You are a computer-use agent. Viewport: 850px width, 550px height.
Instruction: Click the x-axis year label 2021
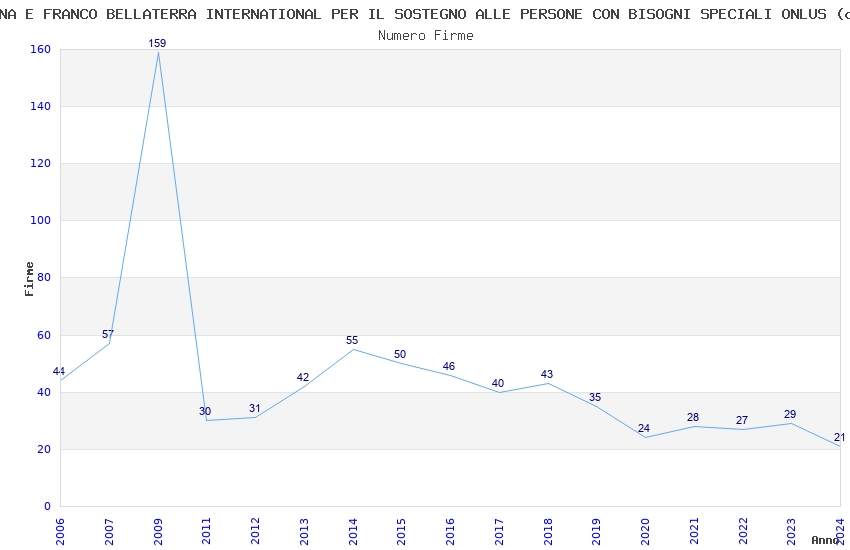(x=694, y=531)
